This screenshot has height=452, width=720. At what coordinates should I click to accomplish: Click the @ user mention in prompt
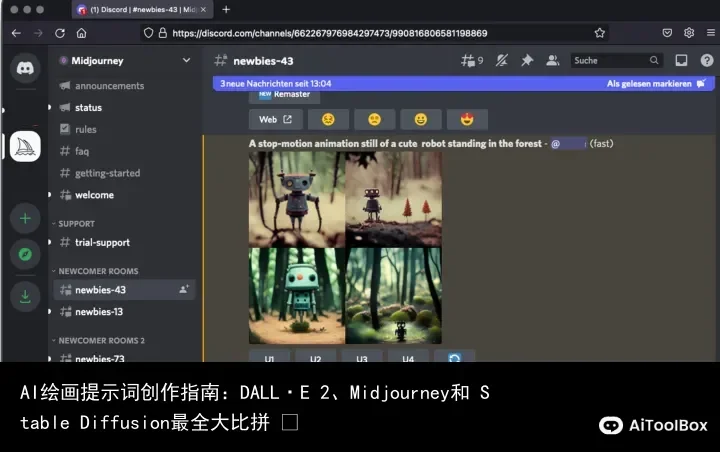pyautogui.click(x=568, y=144)
